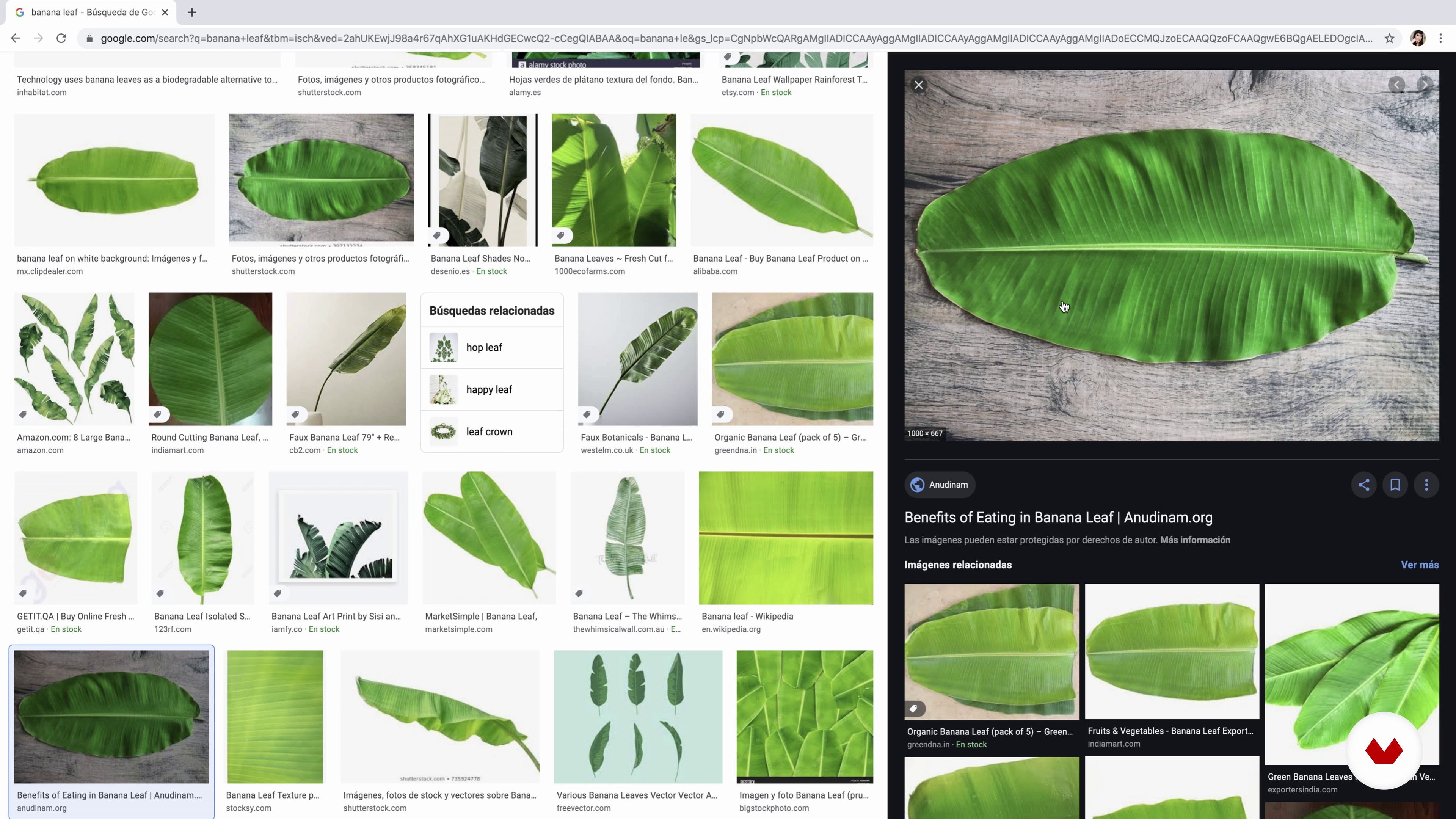Open freevector Various Banana Leaves Vector image
Image resolution: width=1456 pixels, height=819 pixels.
[x=637, y=717]
